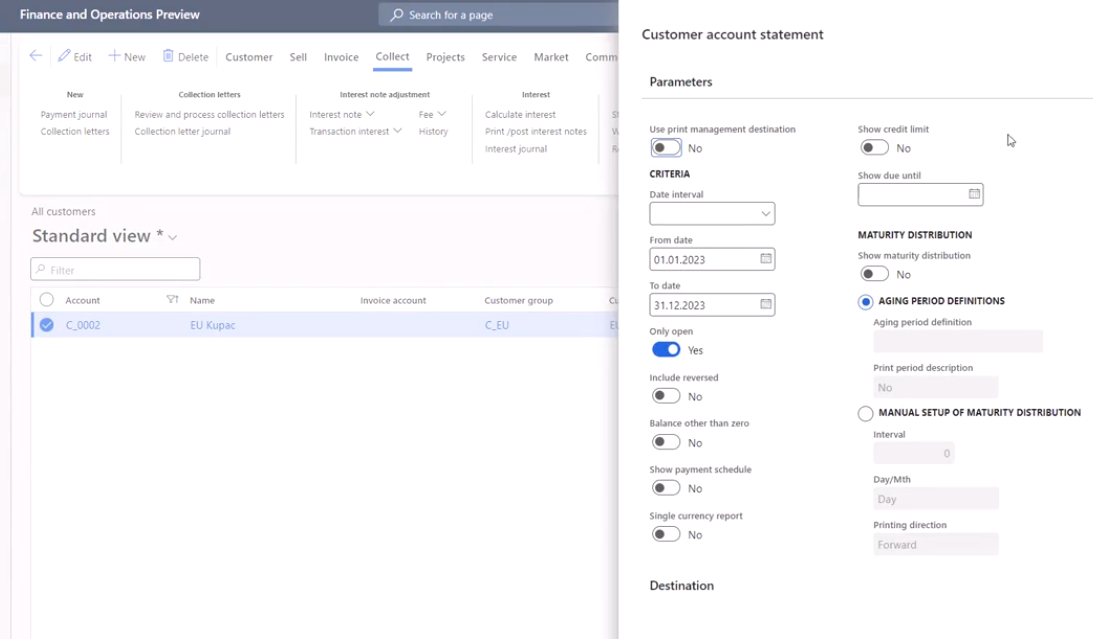Expand the Fee dropdown
Screen dimensions: 1093x639
click(441, 114)
